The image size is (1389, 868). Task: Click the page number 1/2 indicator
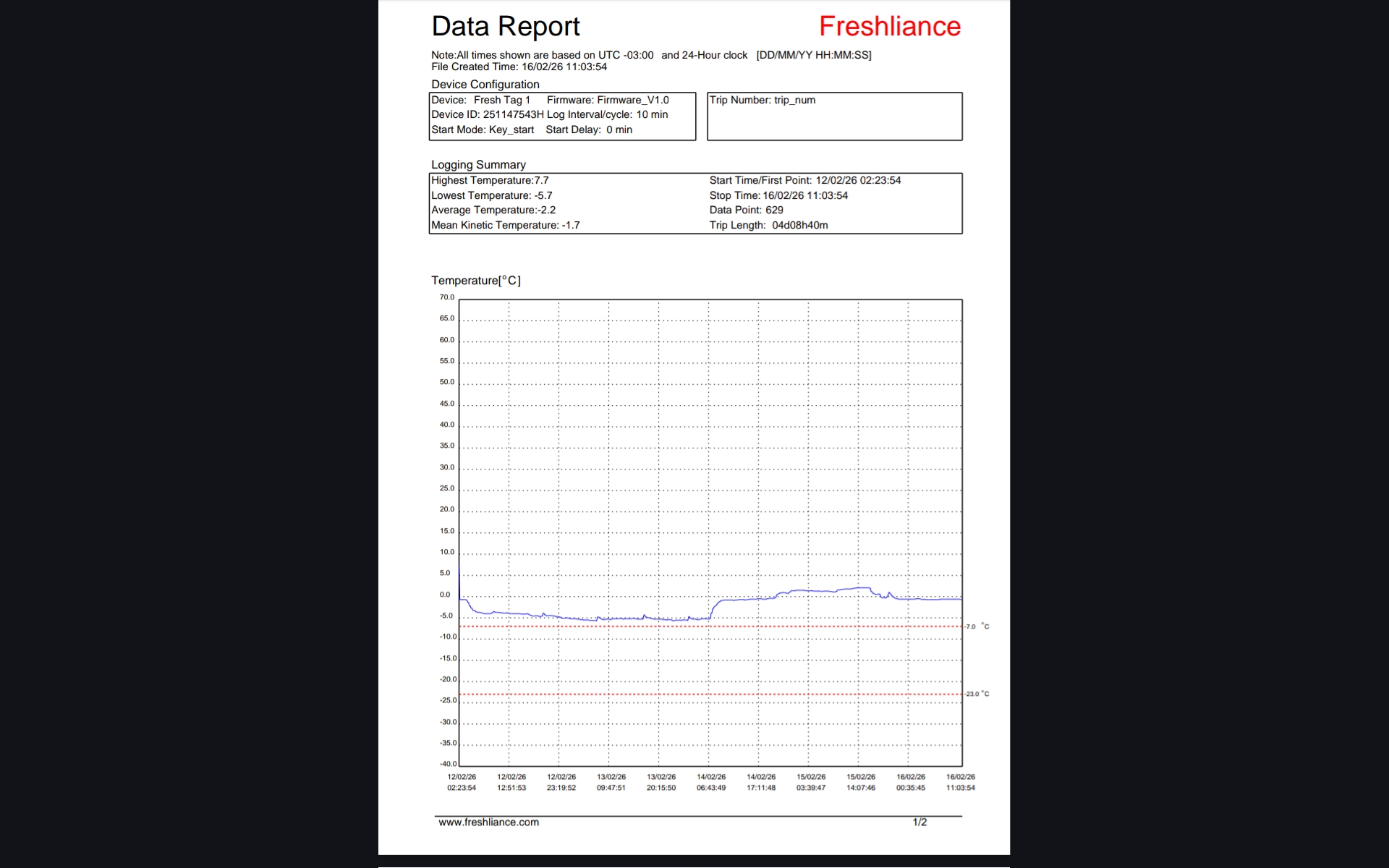click(919, 822)
